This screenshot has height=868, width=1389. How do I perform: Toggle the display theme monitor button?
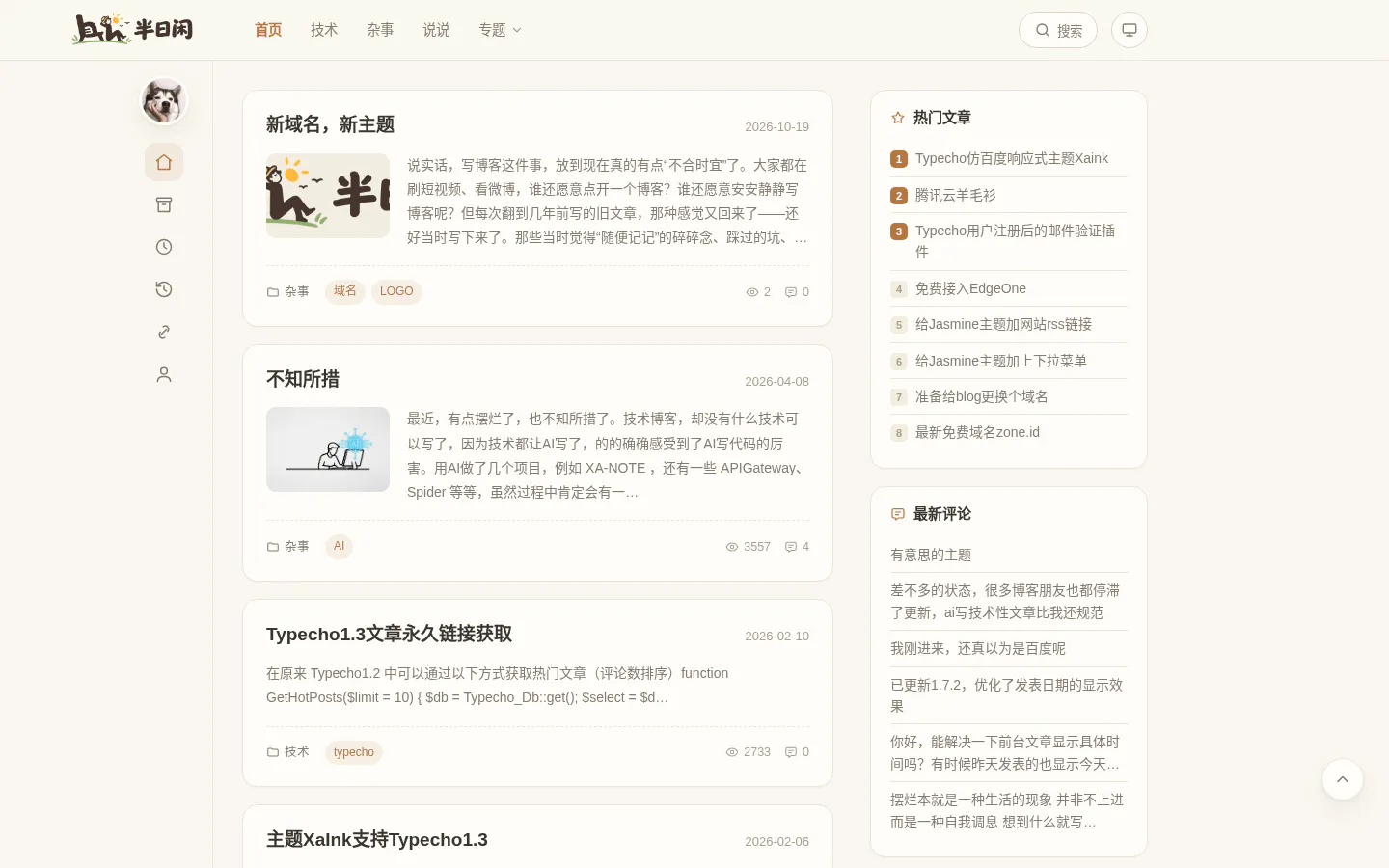1130,30
